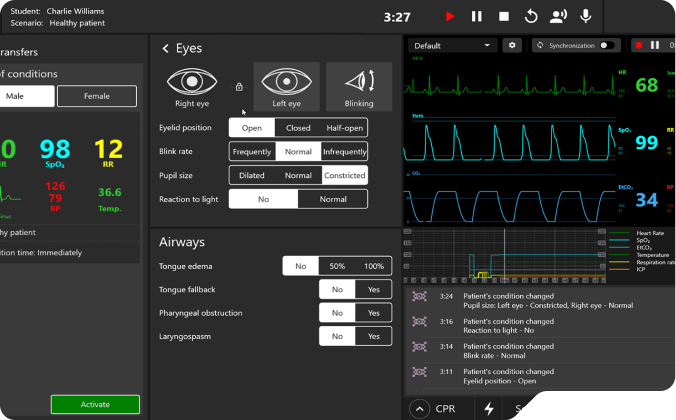Screen dimensions: 676x420
Task: Click the red alarm bell icon
Action: [638, 45]
